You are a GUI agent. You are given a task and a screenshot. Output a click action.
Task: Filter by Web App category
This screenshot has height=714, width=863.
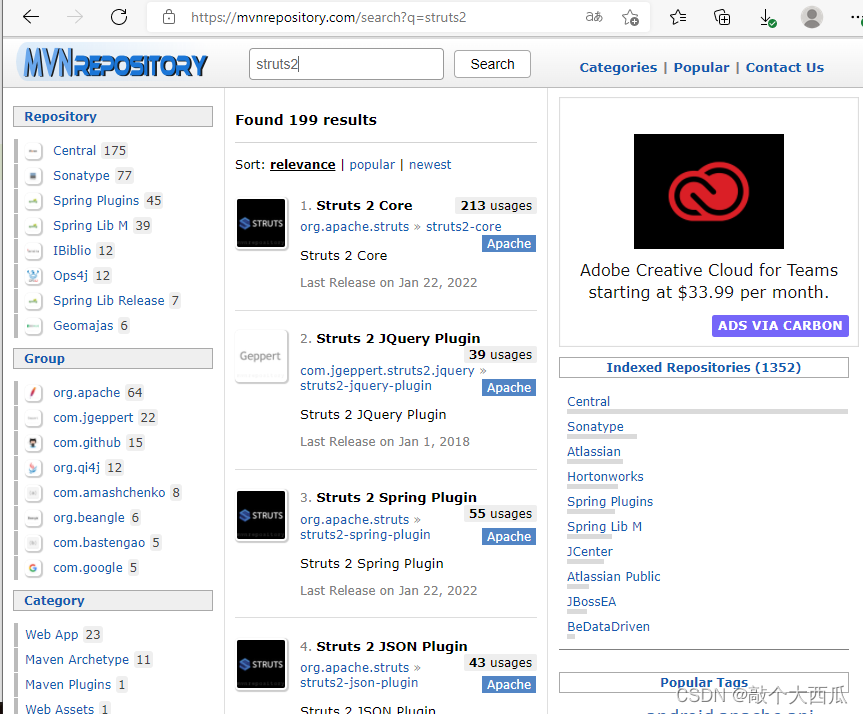pos(52,634)
